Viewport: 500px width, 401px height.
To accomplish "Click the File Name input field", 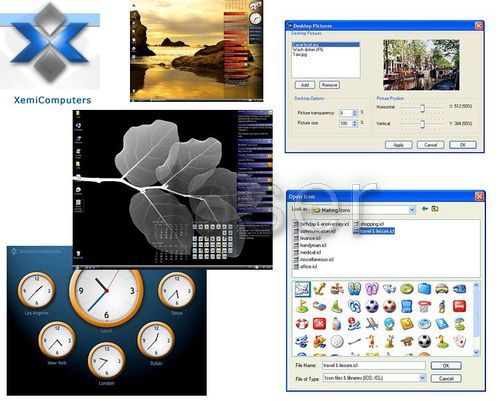I will (x=374, y=365).
